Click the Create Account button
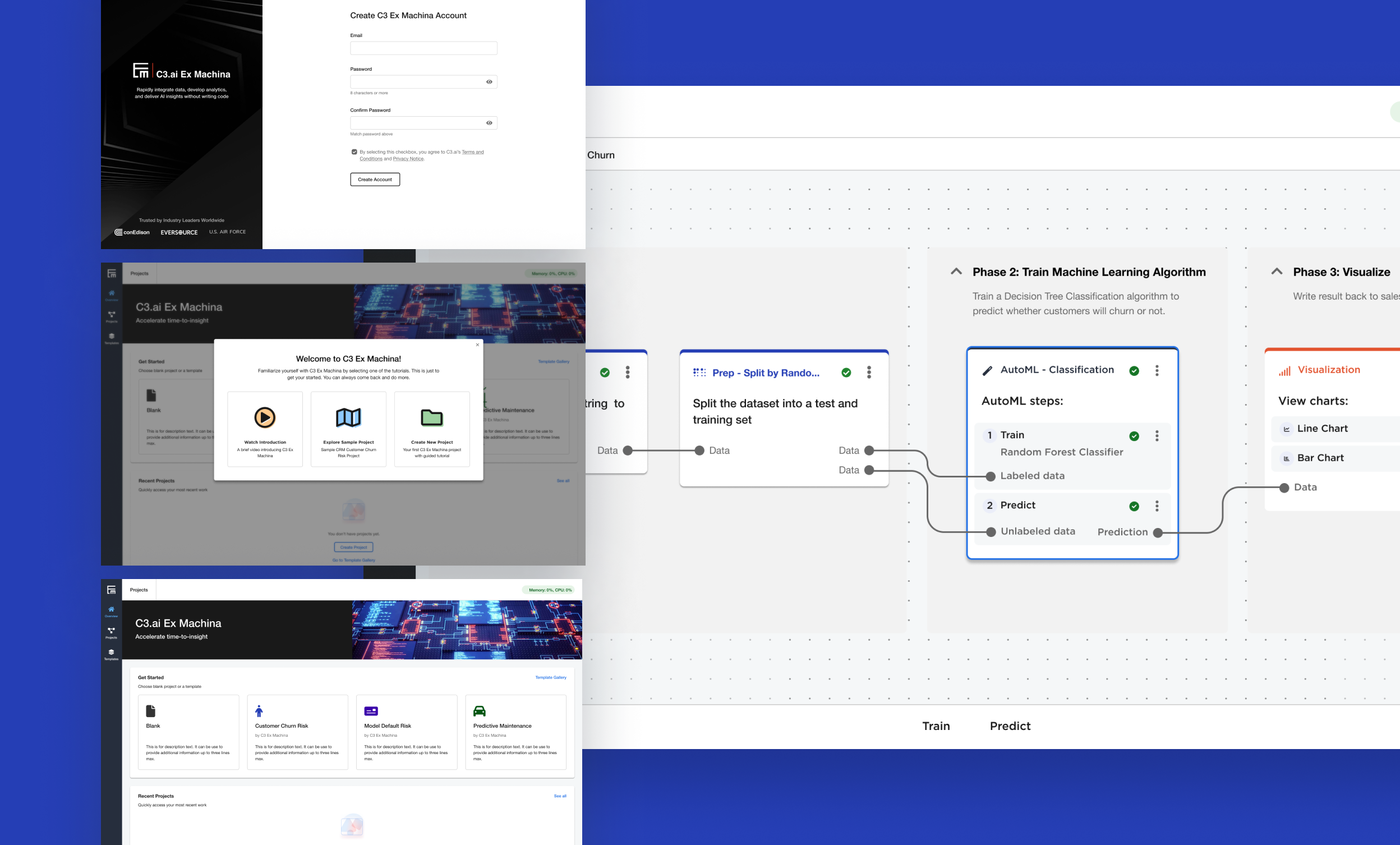Viewport: 1400px width, 845px height. coord(375,180)
